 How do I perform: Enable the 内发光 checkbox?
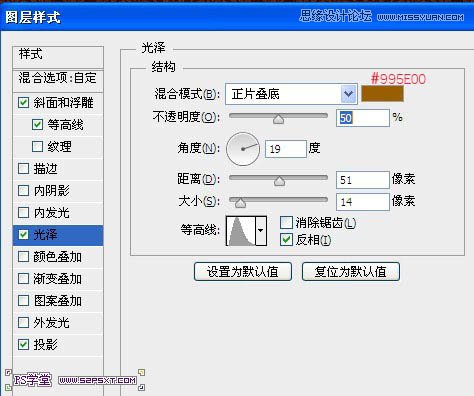pos(23,212)
